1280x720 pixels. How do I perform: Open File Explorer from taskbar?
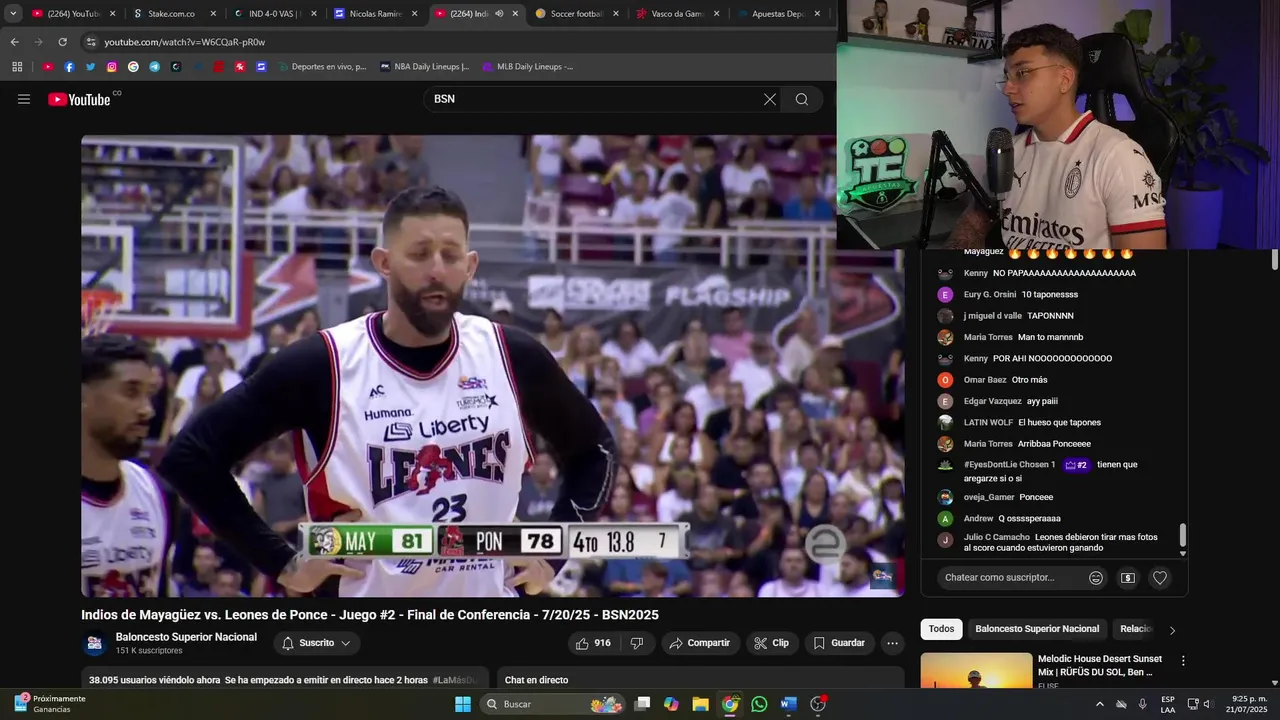click(700, 704)
